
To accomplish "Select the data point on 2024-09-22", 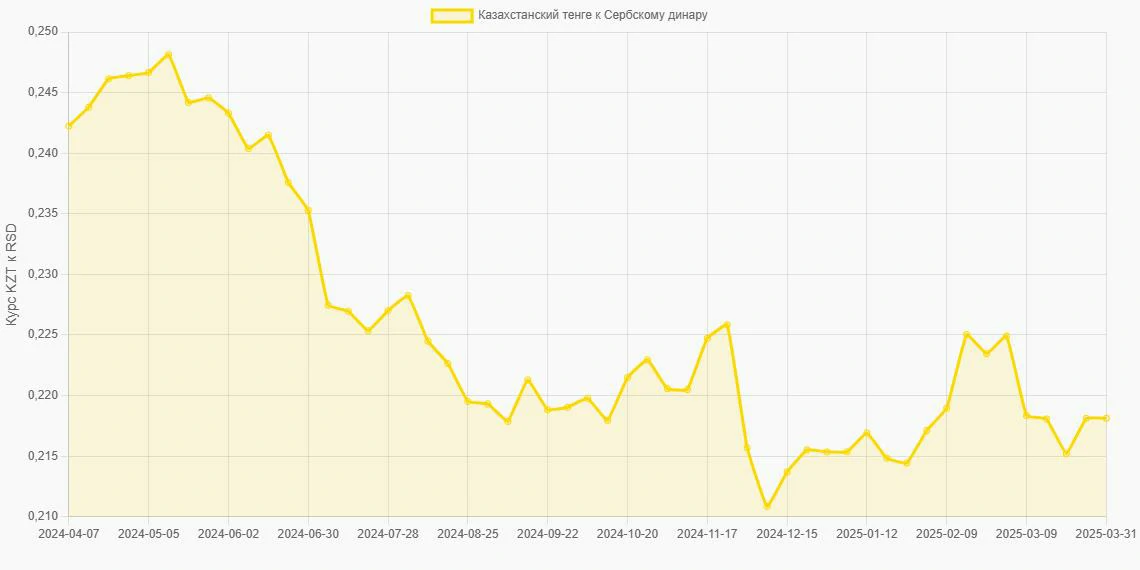I will coord(548,410).
